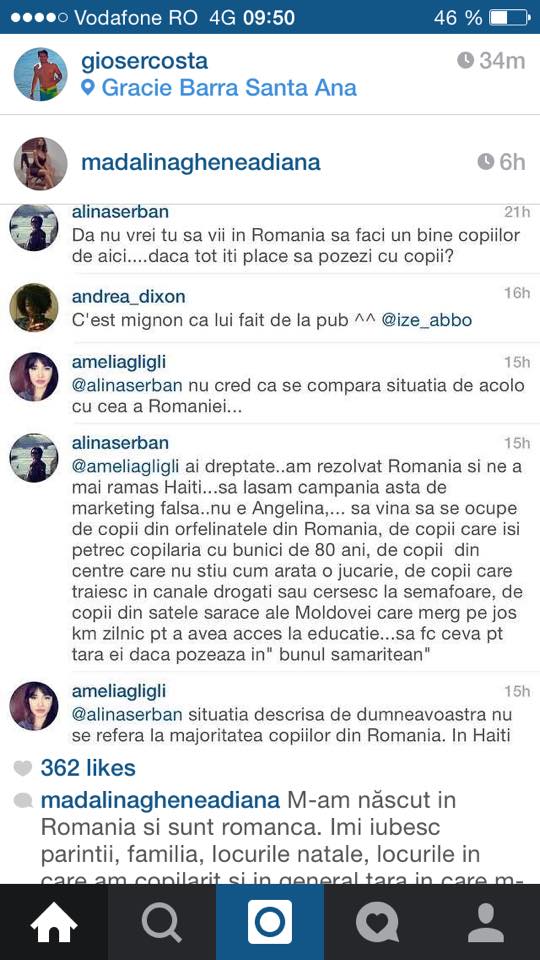This screenshot has height=960, width=540.
Task: Tap the location pin for Gracie Barra
Action: 88,88
